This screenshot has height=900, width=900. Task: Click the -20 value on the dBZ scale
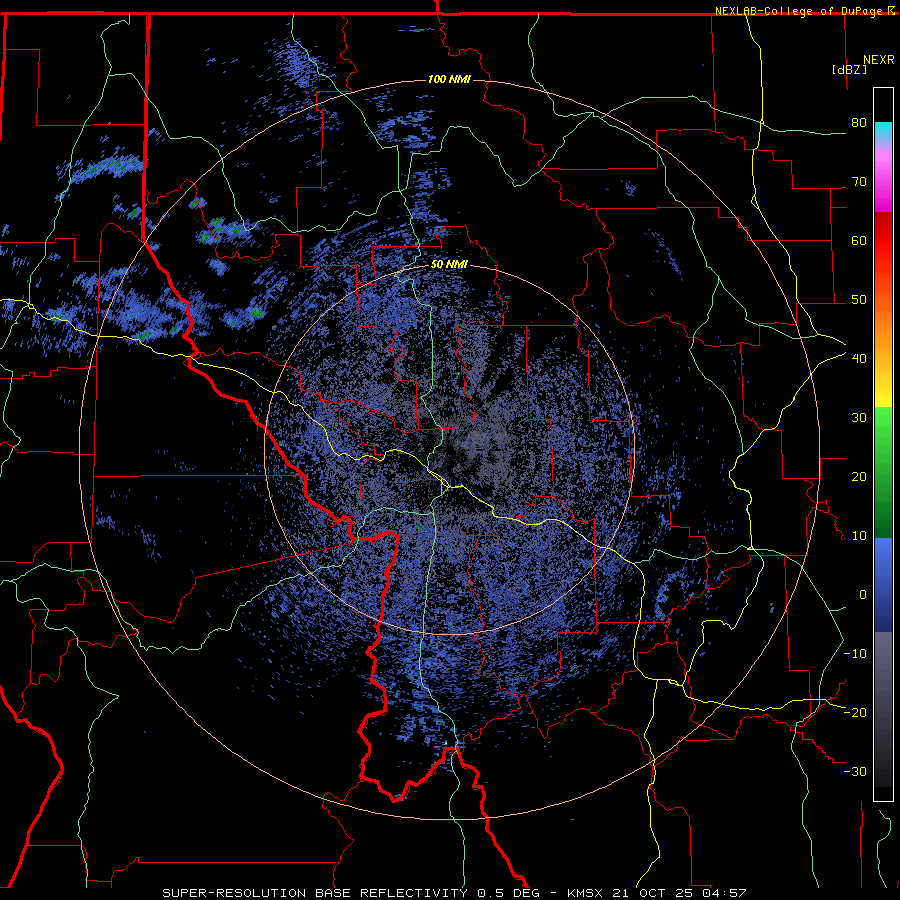tap(855, 712)
